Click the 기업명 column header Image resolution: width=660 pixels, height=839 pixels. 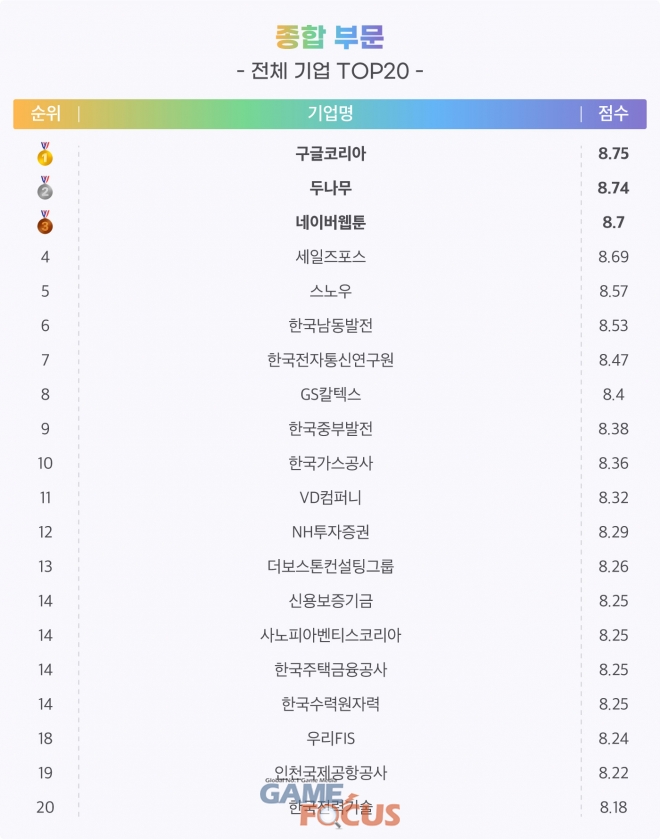pyautogui.click(x=330, y=114)
